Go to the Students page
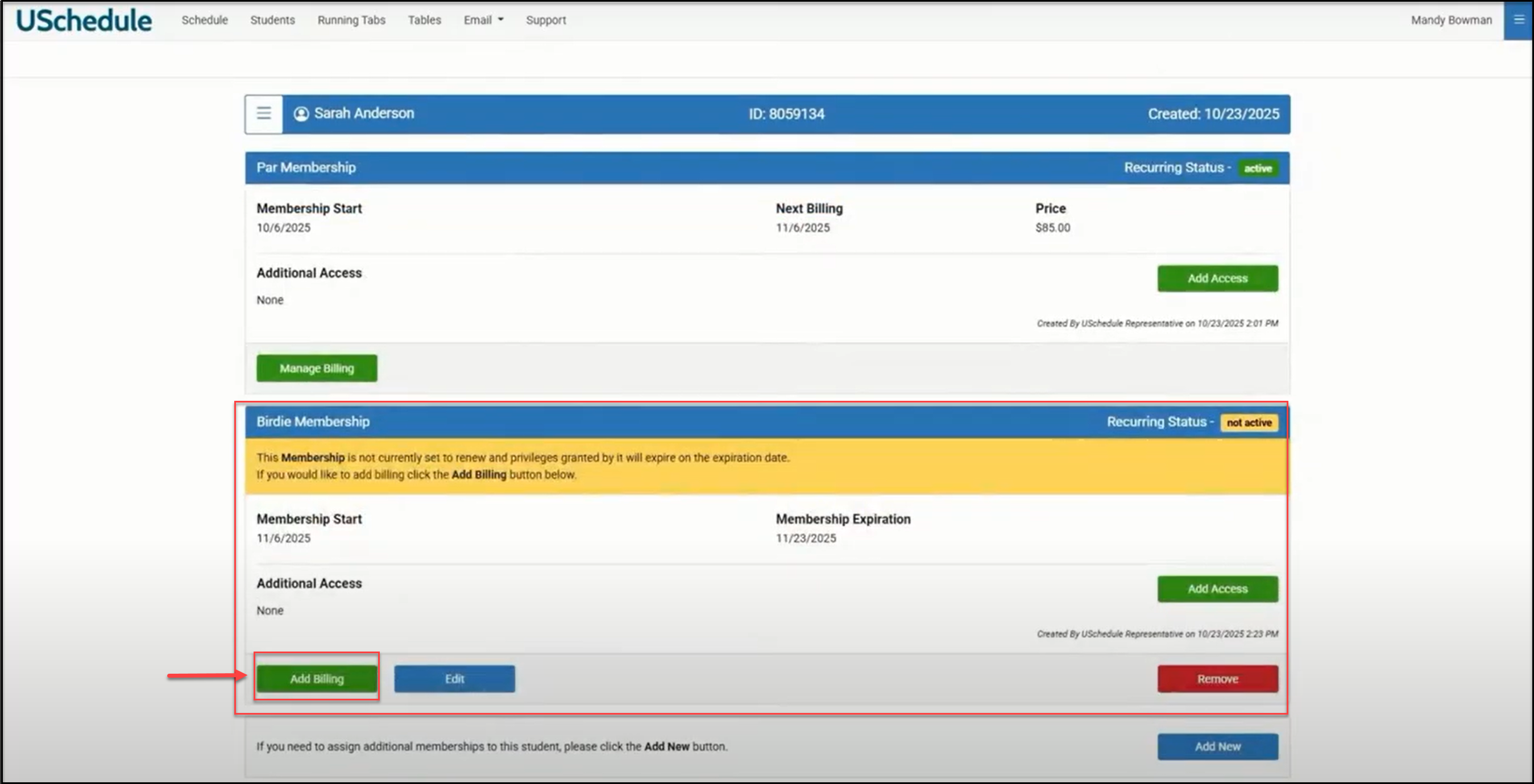 [x=272, y=20]
